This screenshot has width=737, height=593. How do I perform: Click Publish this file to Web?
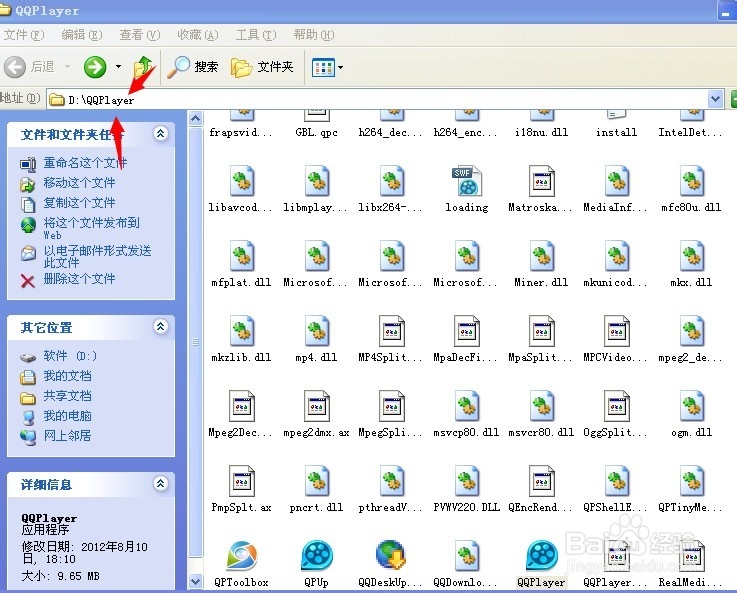point(80,227)
